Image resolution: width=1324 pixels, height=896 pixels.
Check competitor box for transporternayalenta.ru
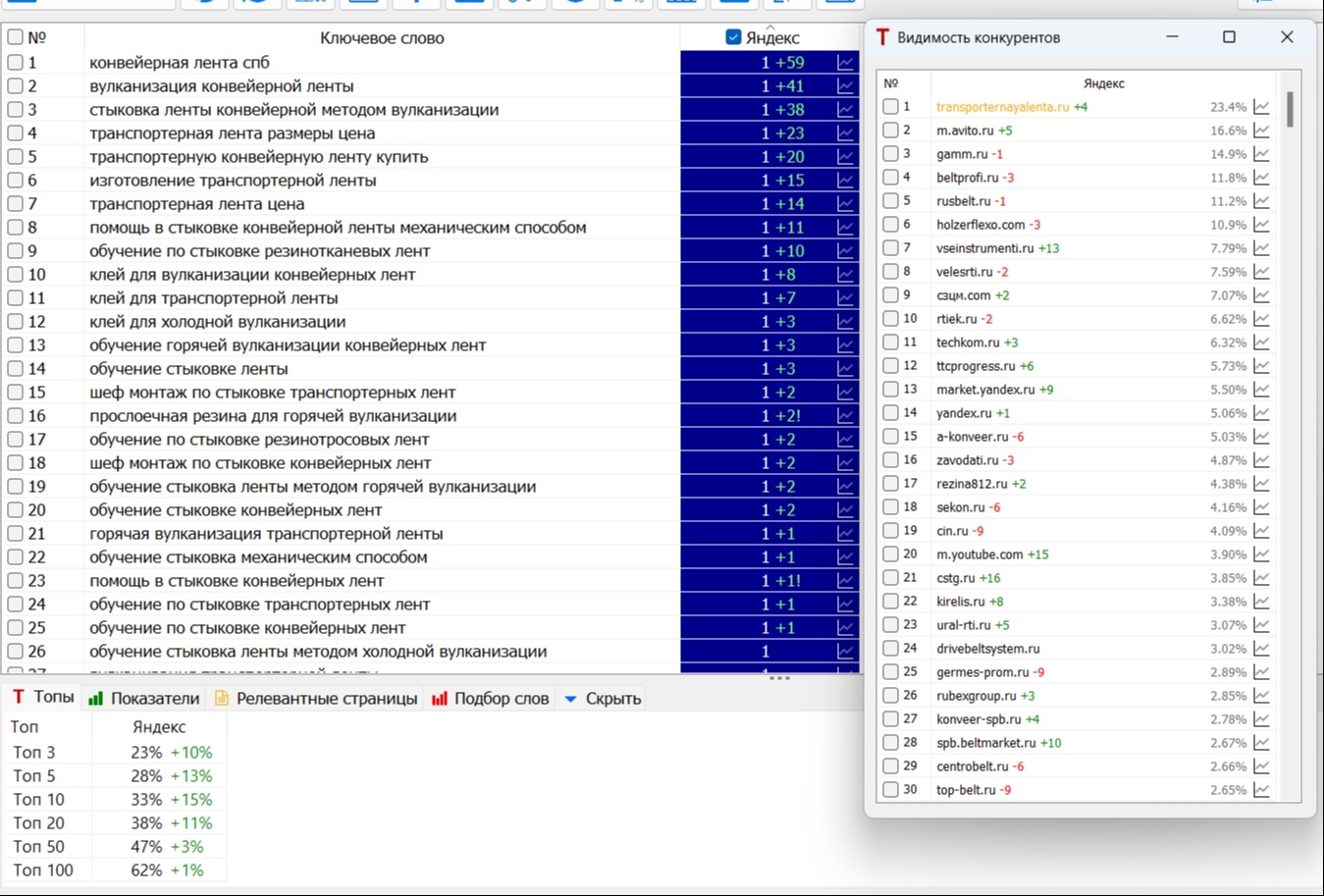890,106
